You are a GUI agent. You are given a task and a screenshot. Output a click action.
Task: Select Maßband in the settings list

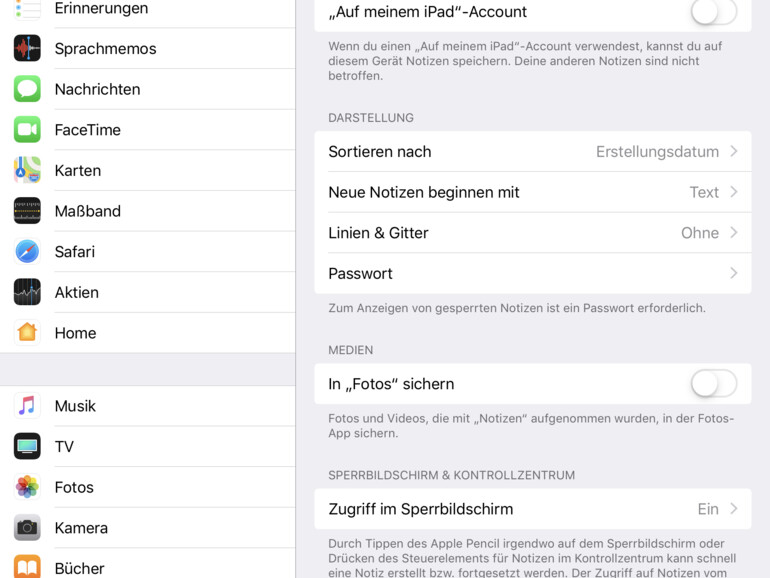point(88,211)
